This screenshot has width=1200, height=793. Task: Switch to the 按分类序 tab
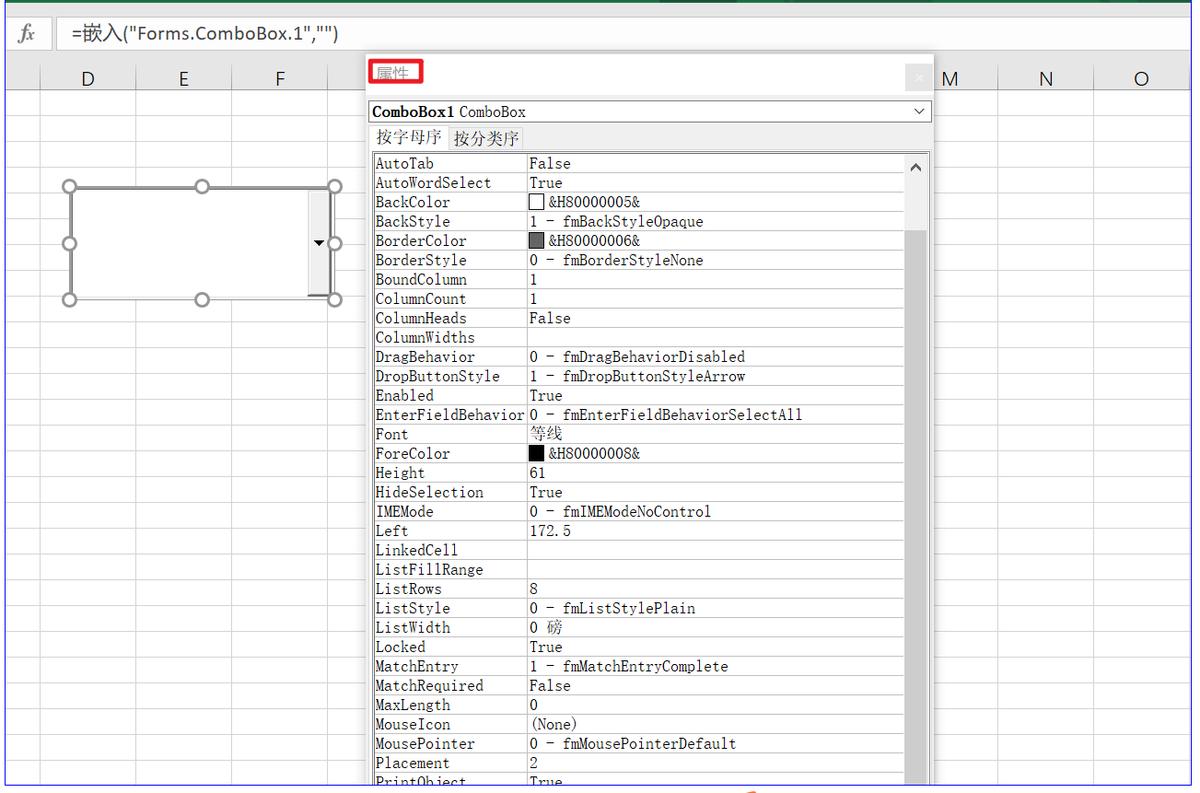(x=486, y=139)
